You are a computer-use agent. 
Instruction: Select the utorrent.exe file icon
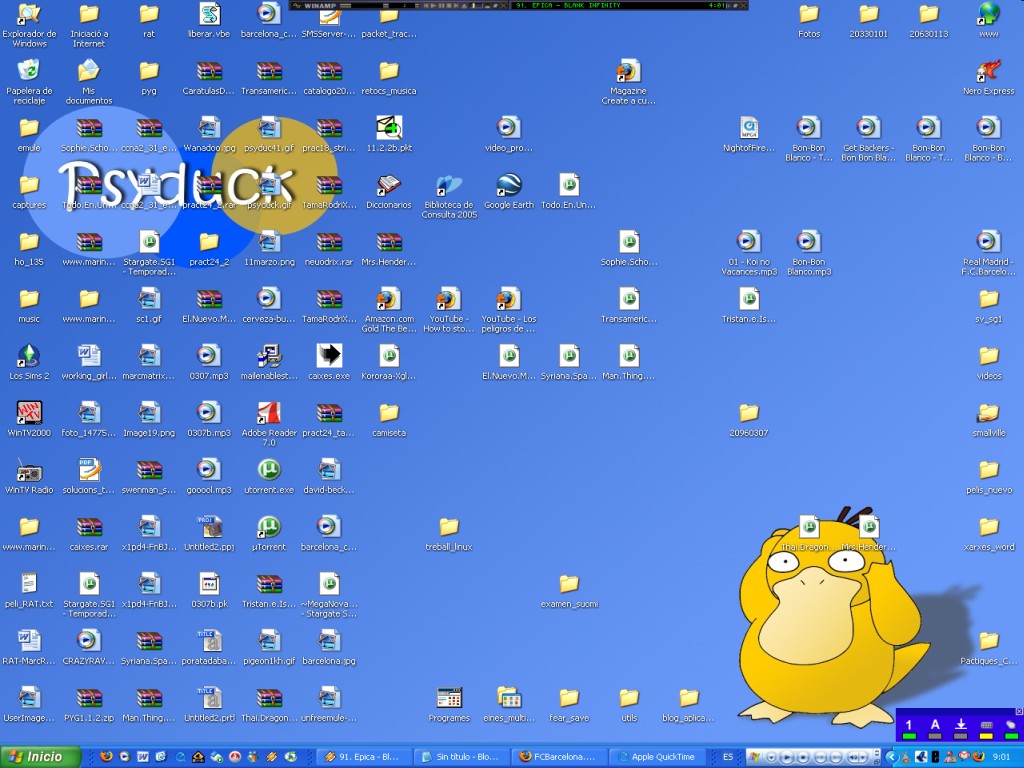(x=269, y=476)
